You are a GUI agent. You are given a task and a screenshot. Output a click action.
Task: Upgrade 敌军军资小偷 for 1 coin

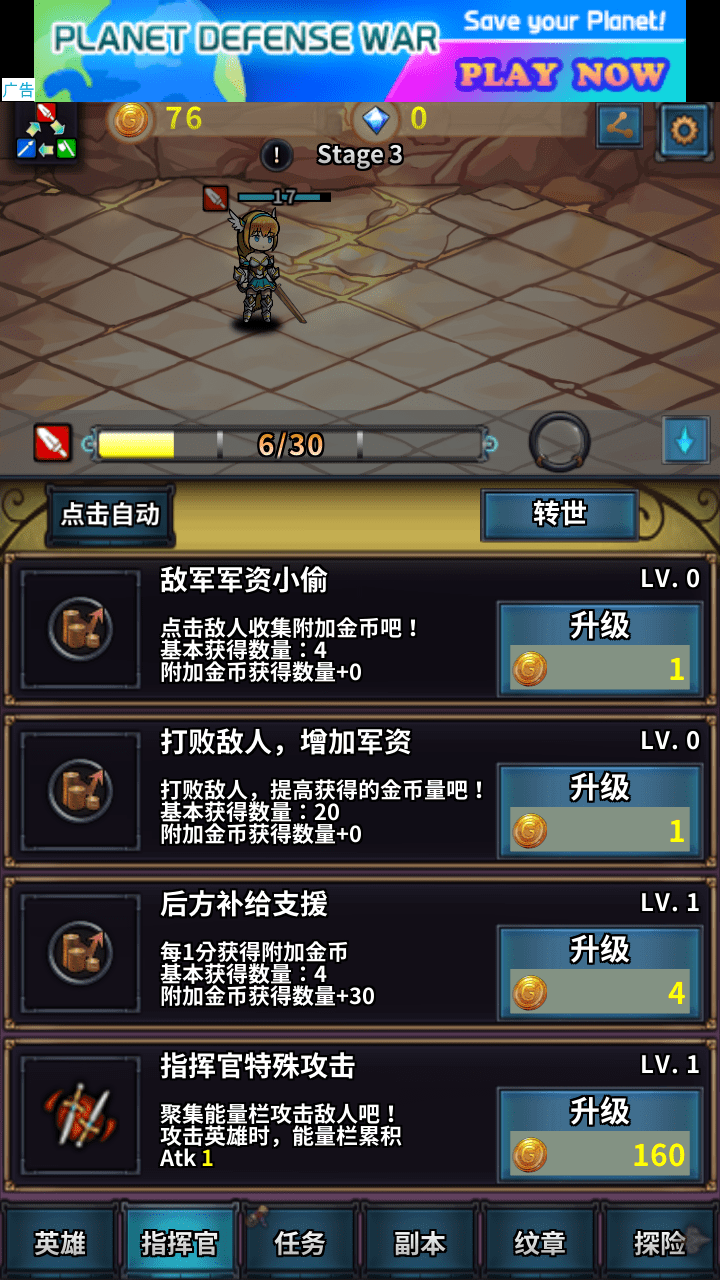click(600, 648)
